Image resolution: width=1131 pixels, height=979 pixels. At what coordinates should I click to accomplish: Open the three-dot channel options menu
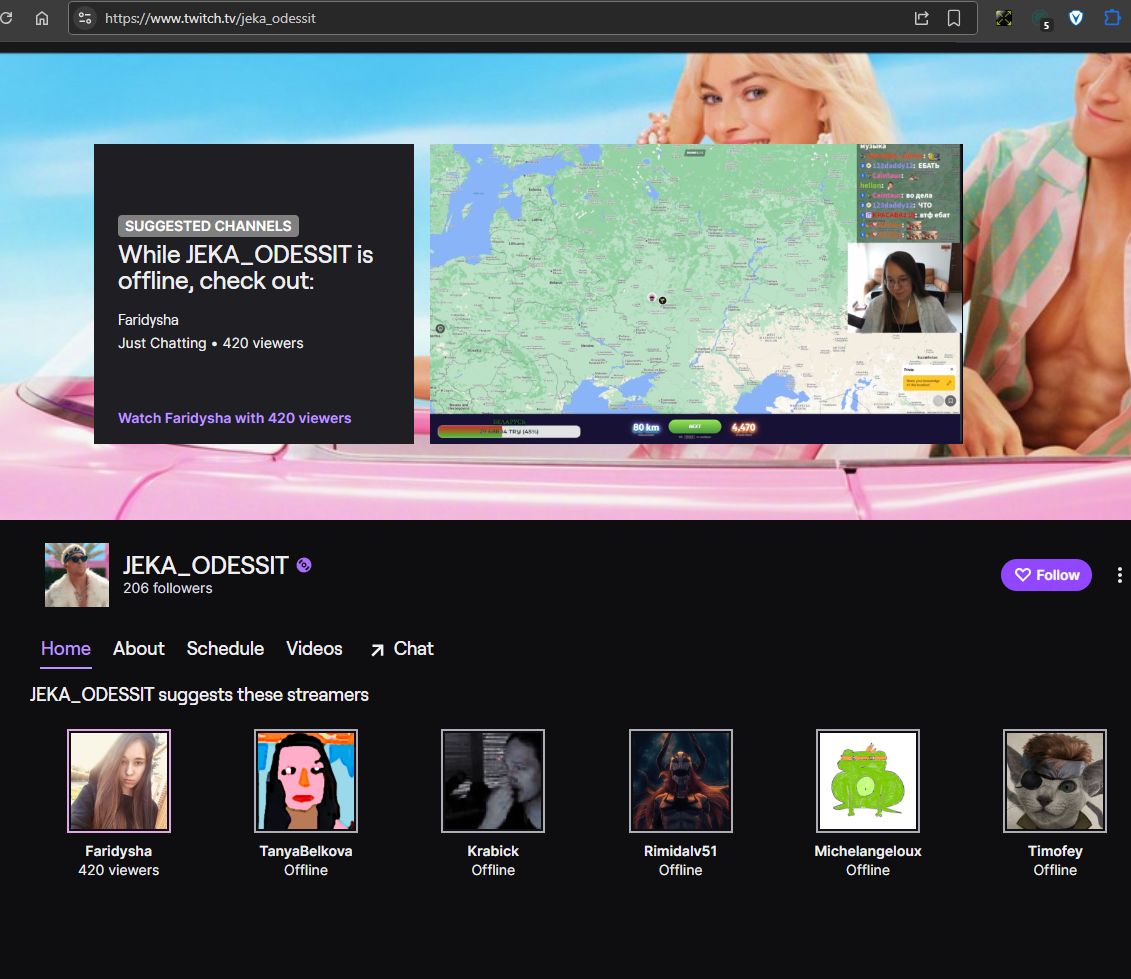(x=1119, y=575)
